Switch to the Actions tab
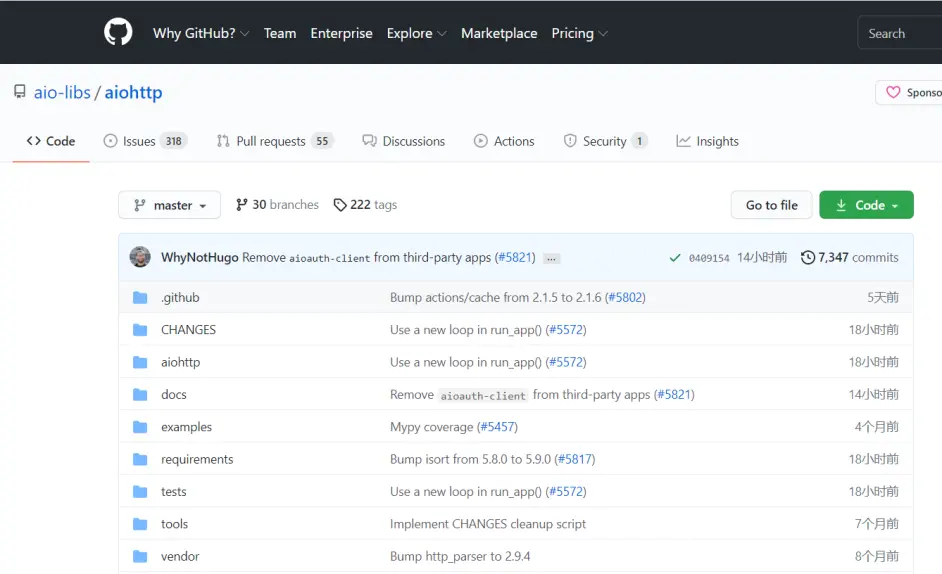 504,141
